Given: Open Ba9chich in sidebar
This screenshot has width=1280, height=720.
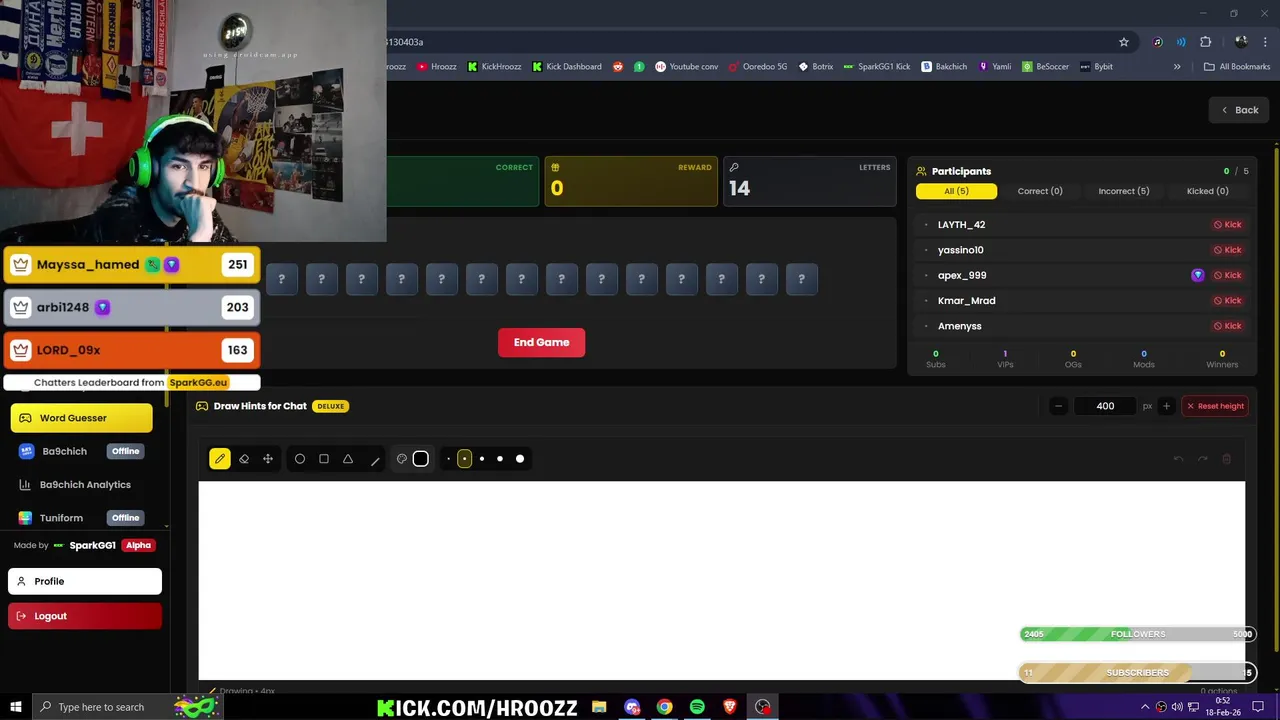Looking at the screenshot, I should tap(81, 451).
